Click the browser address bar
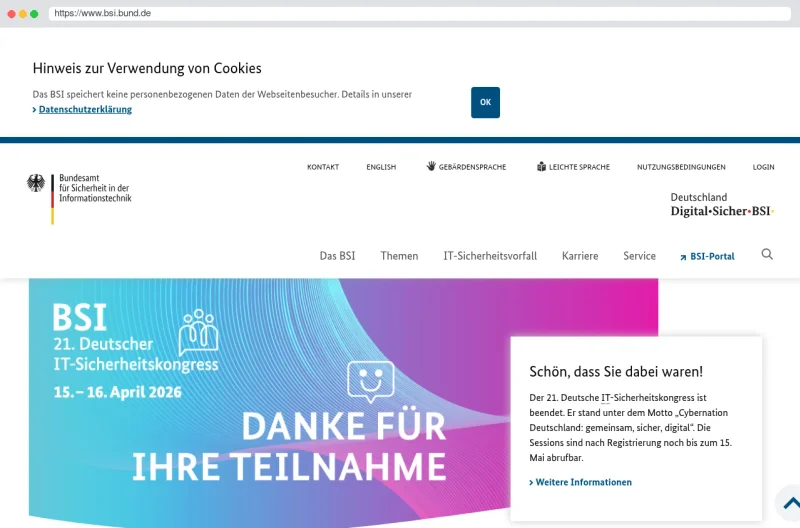This screenshot has height=528, width=800. (x=419, y=13)
